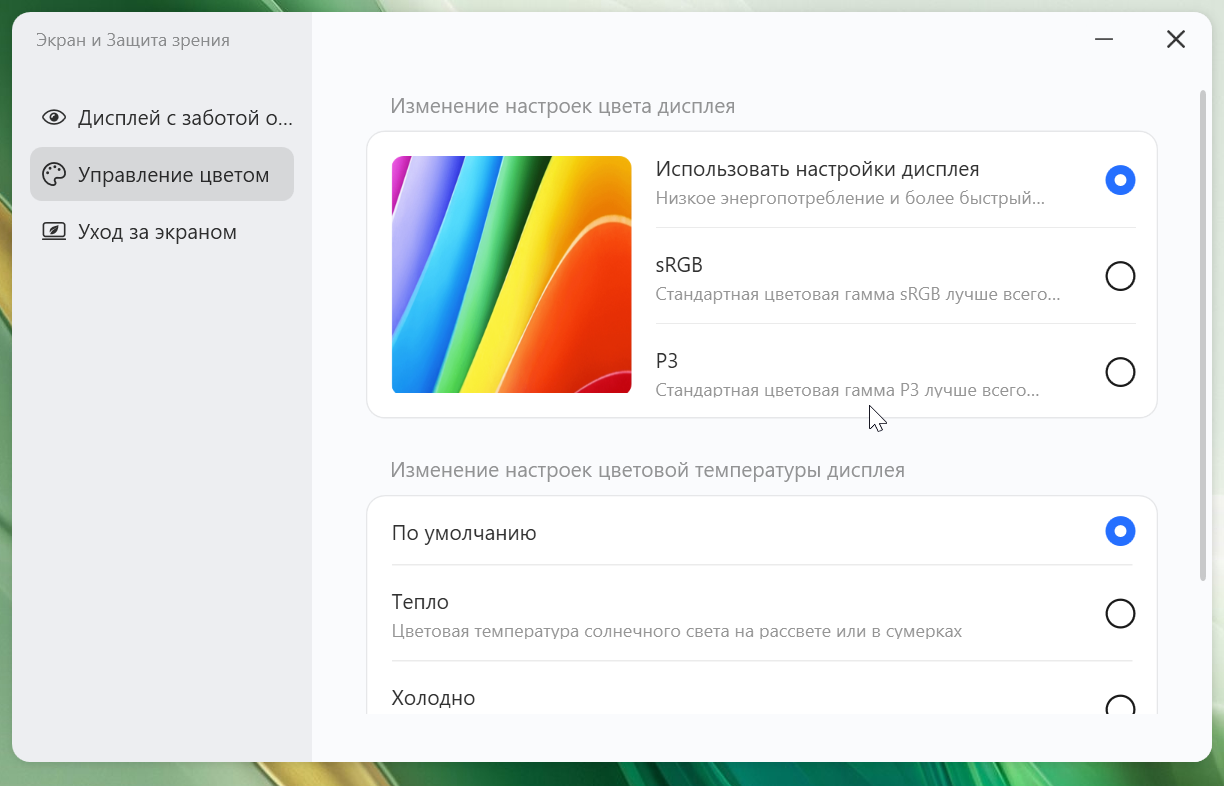Choose the P3 color gamut radio

1120,372
